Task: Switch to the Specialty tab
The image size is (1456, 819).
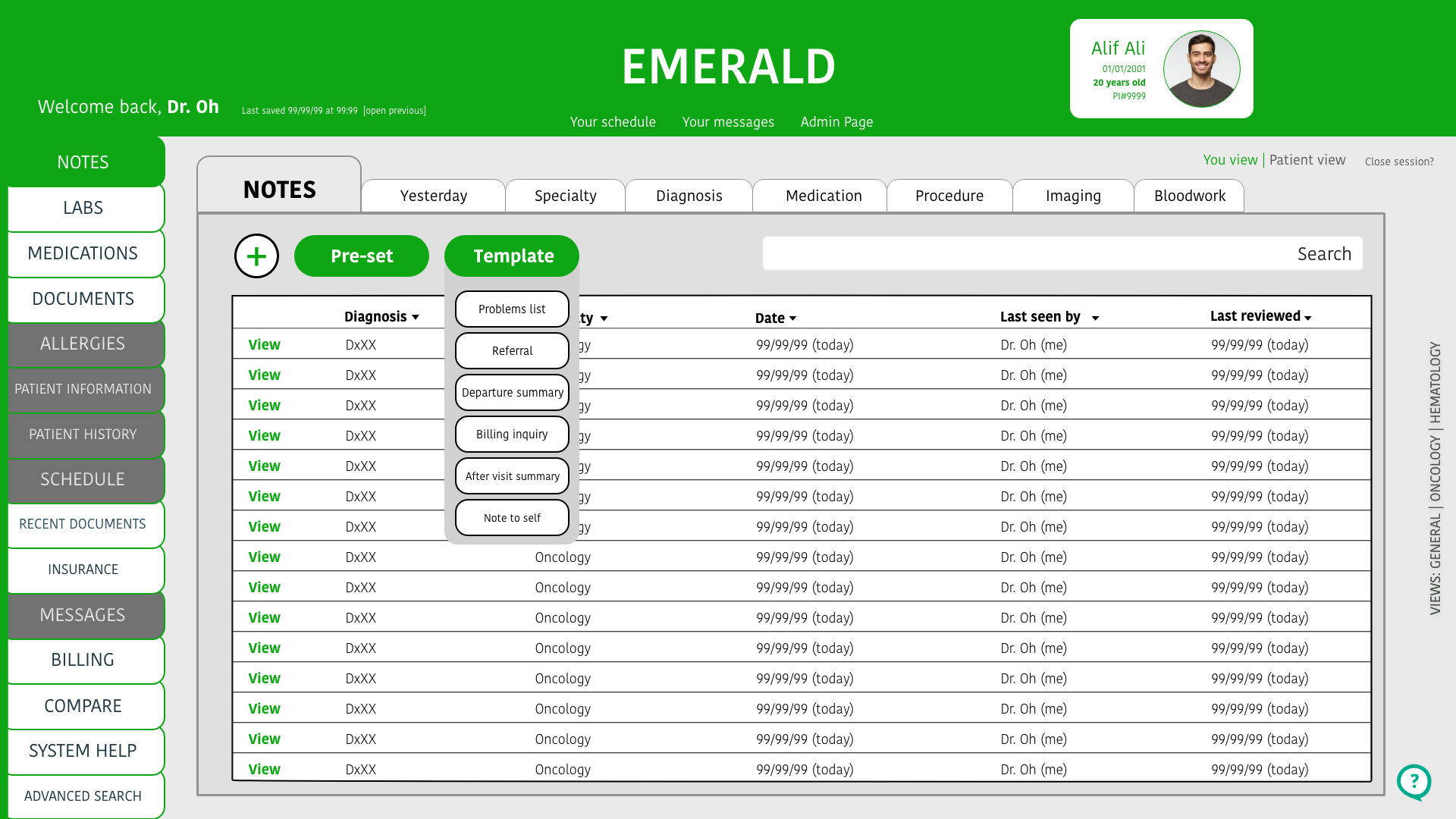Action: tap(566, 196)
